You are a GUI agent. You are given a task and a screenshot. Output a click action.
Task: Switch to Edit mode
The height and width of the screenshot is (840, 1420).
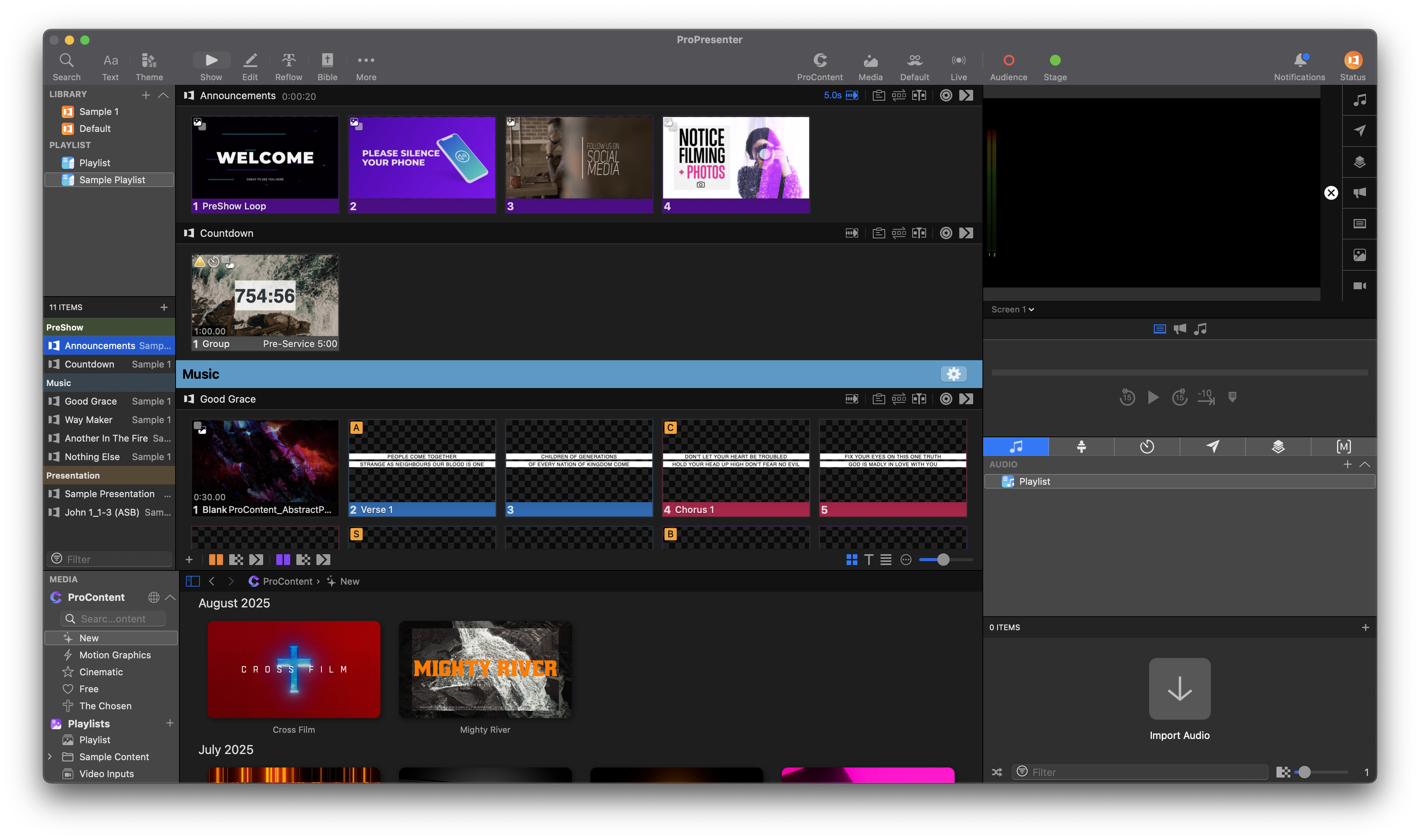click(250, 67)
